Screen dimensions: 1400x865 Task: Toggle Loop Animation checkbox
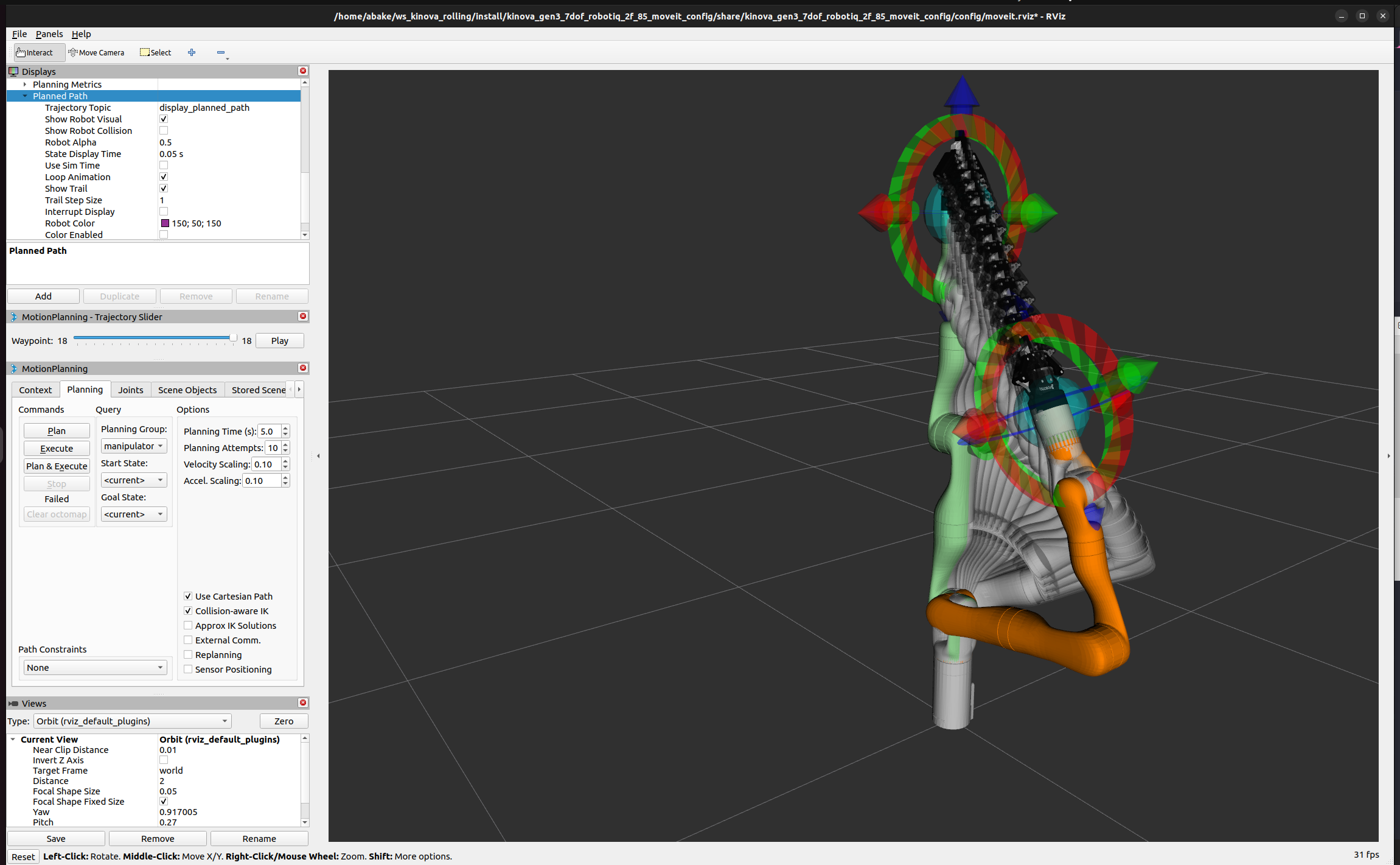[x=164, y=177]
